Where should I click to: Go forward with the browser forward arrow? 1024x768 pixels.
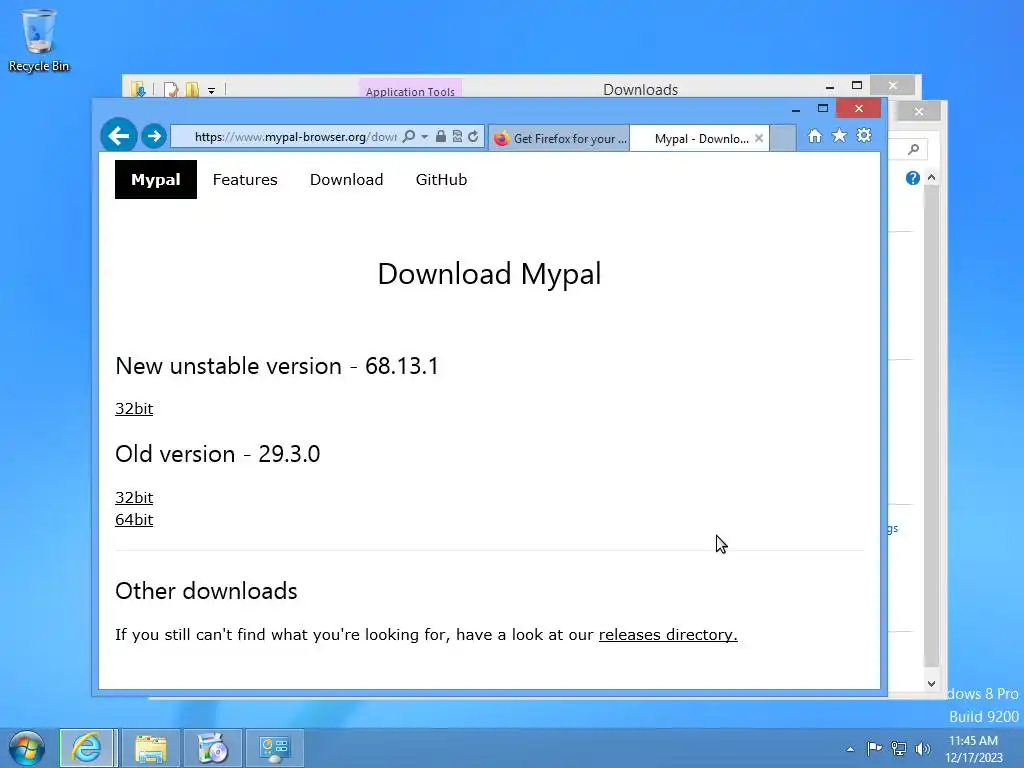pos(154,136)
